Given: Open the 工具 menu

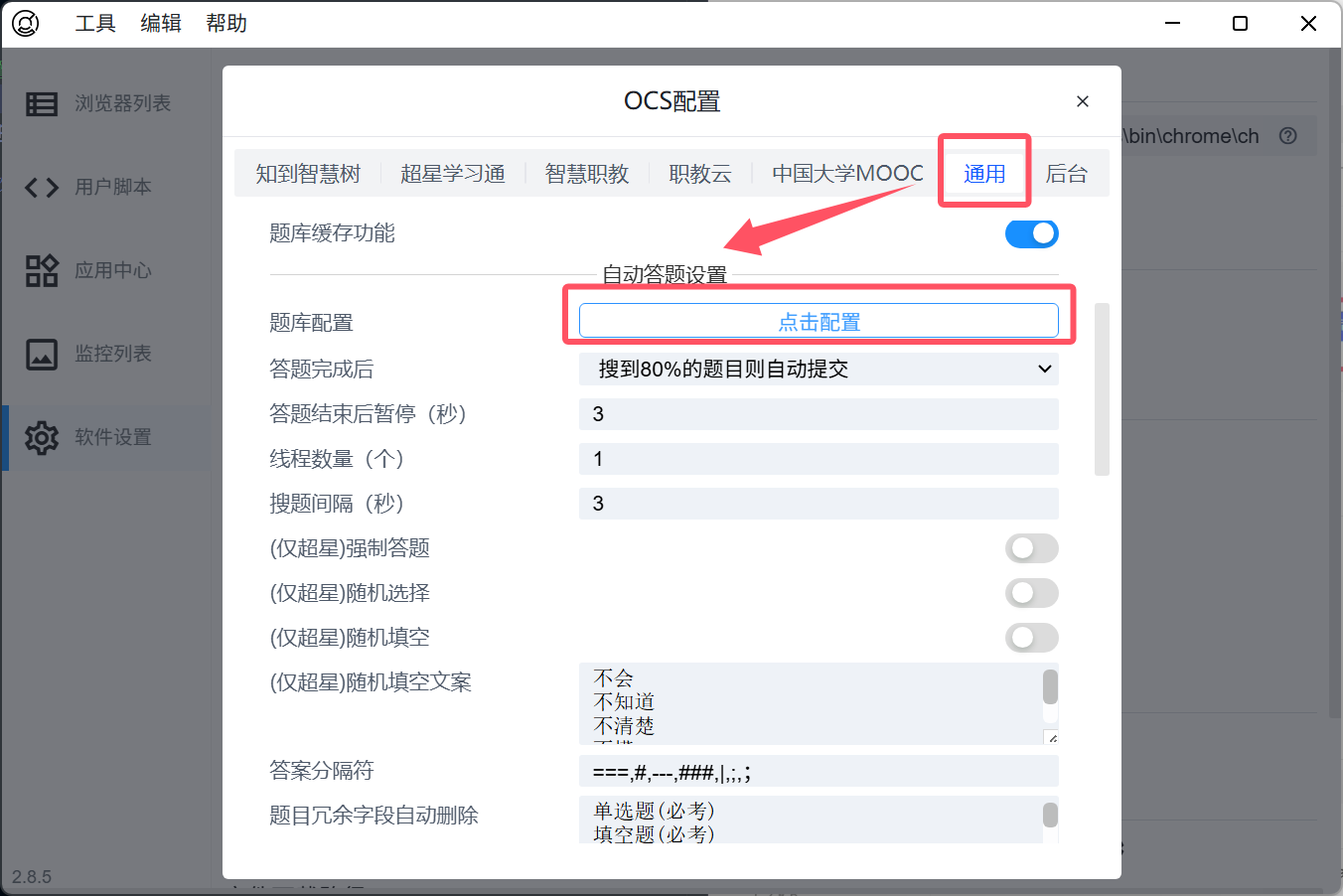Looking at the screenshot, I should click(95, 23).
